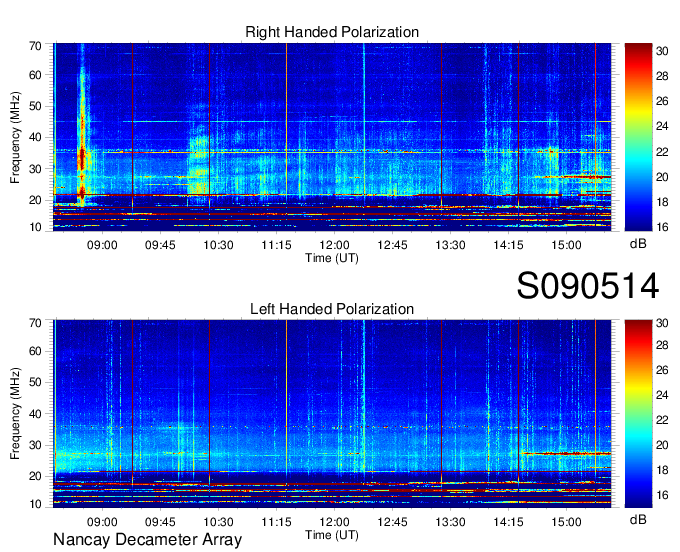The image size is (680, 552).
Task: Click the Frequency (MHz) label of left-handed plot
Action: (x=15, y=414)
